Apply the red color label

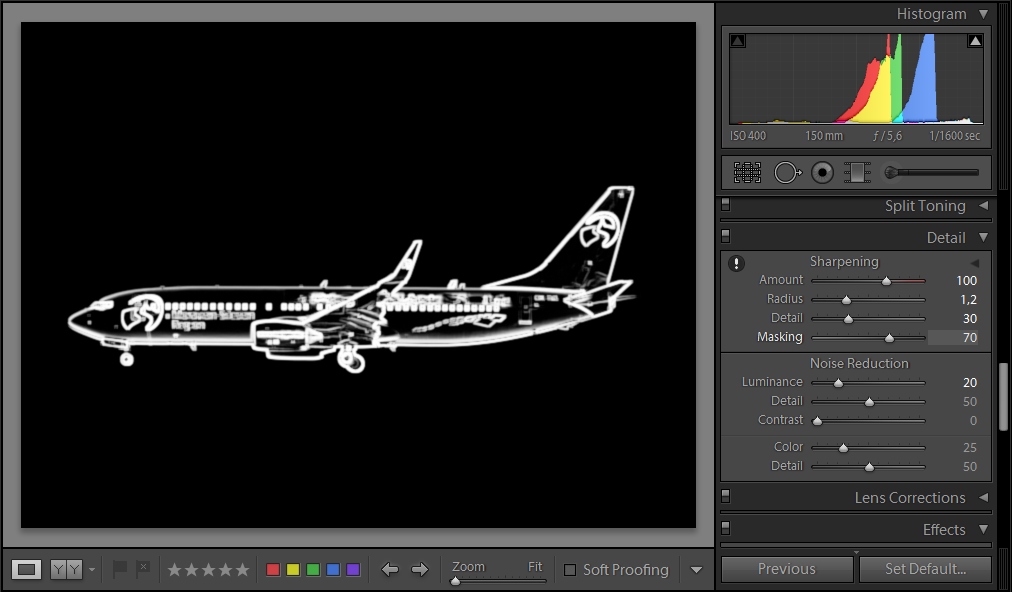tap(273, 570)
